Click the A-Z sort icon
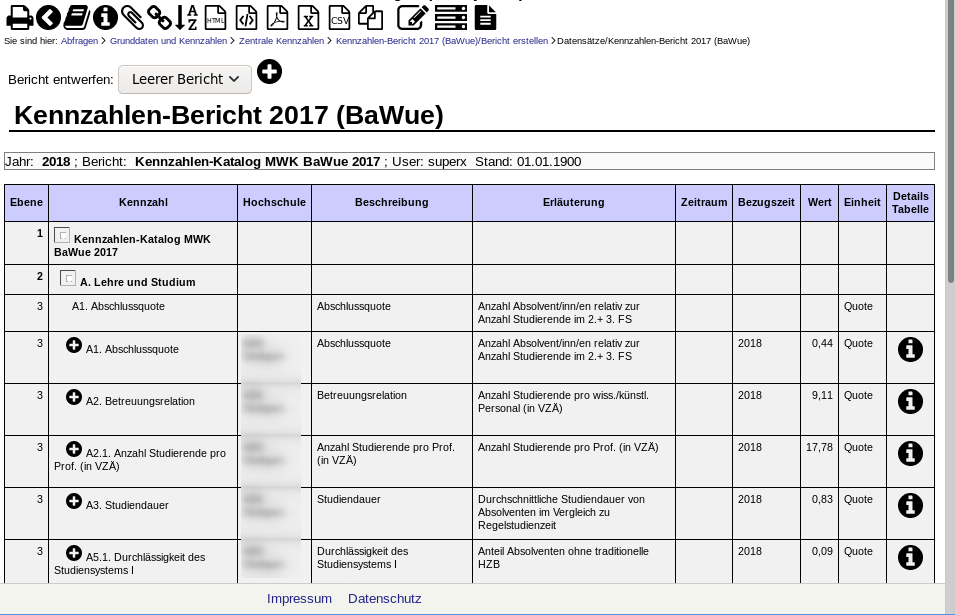 pos(187,17)
